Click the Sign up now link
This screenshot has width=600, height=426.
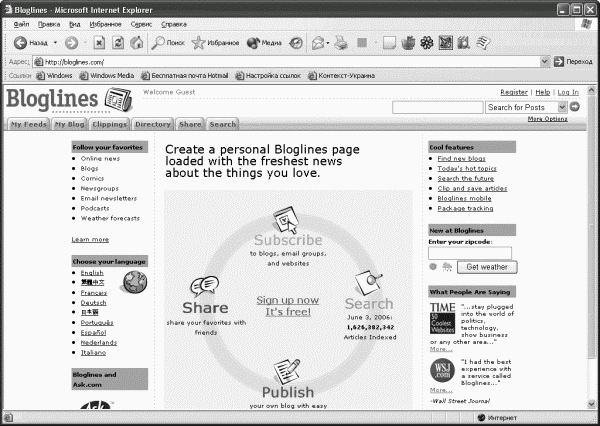click(x=288, y=300)
